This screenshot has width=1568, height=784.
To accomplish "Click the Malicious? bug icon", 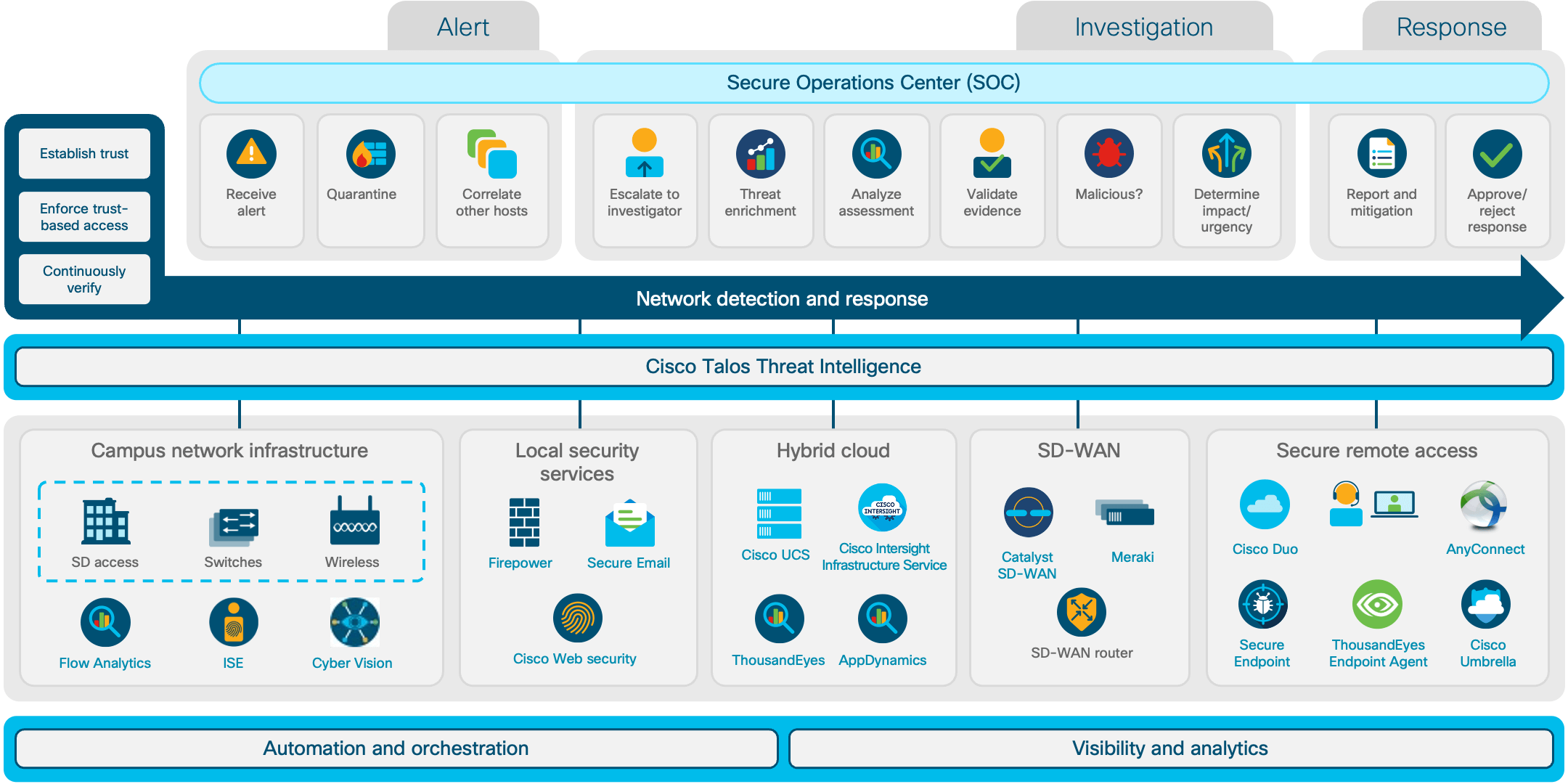I will pyautogui.click(x=1108, y=154).
